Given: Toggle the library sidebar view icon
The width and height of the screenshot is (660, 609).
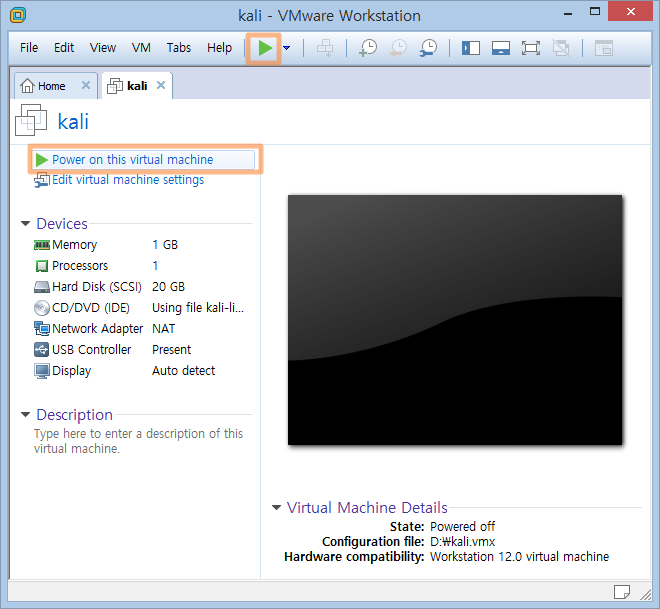Looking at the screenshot, I should pyautogui.click(x=471, y=48).
